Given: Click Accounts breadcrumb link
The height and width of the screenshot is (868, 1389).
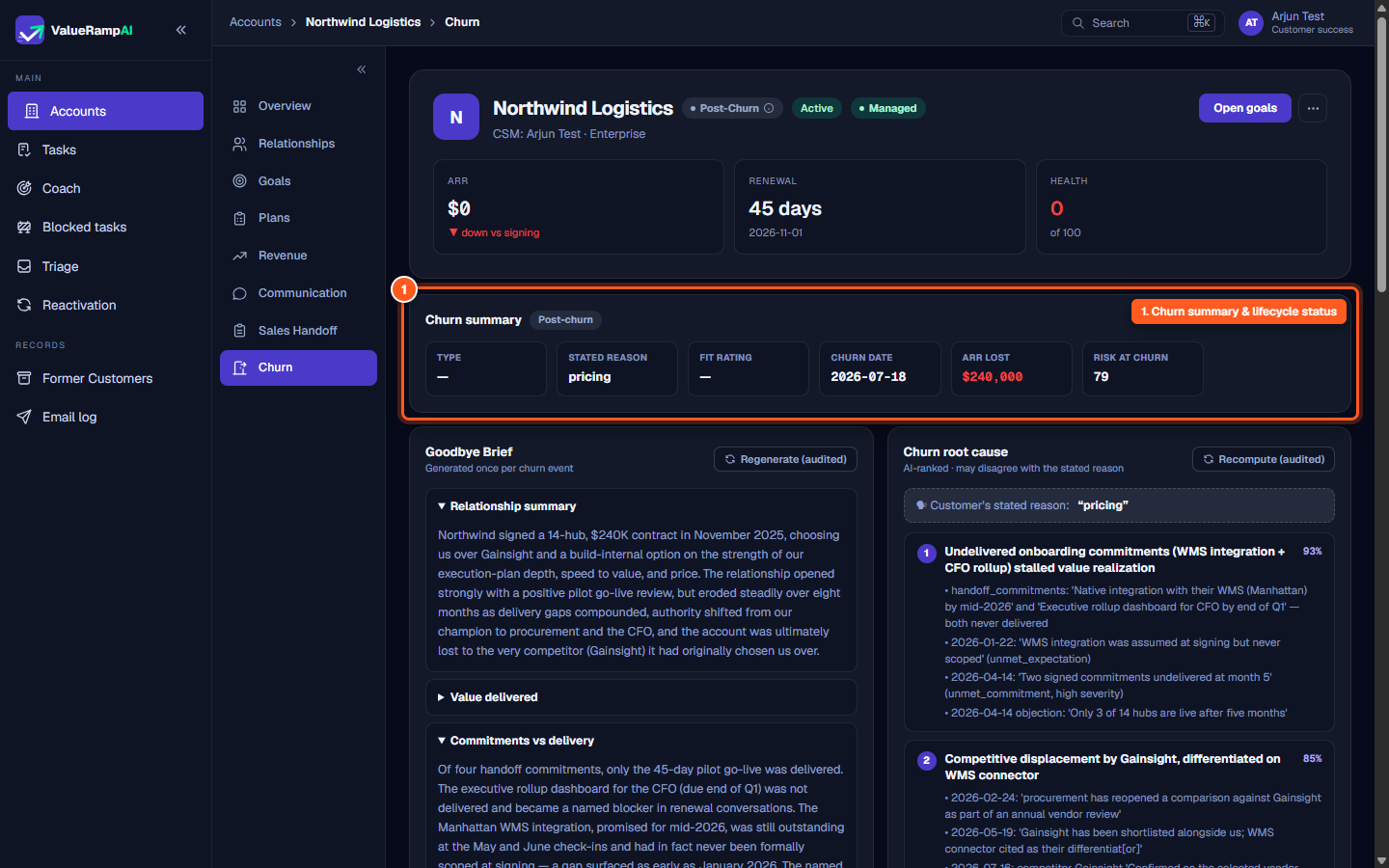Looking at the screenshot, I should (x=256, y=22).
